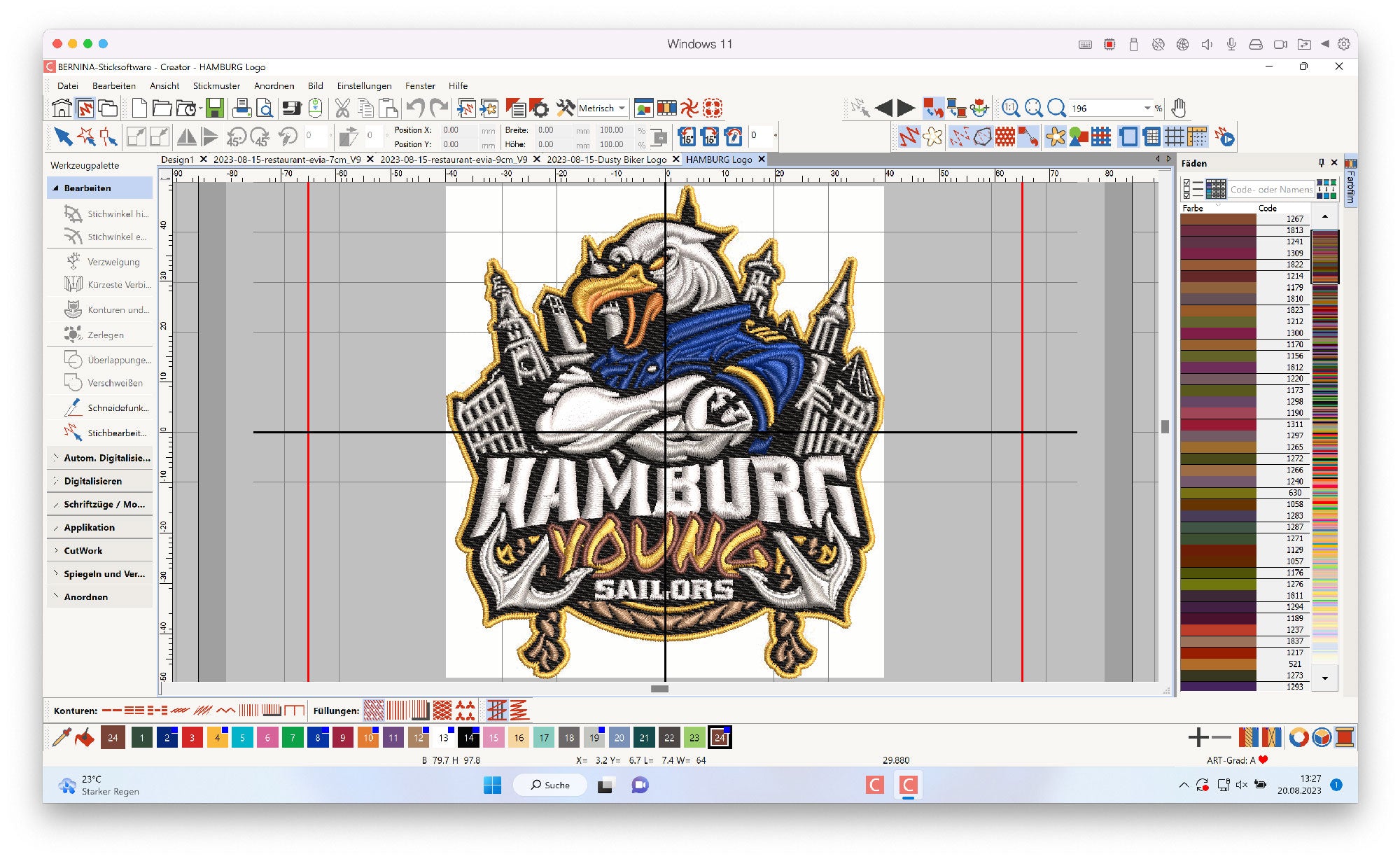
Task: Redo the last undone action
Action: [x=439, y=108]
